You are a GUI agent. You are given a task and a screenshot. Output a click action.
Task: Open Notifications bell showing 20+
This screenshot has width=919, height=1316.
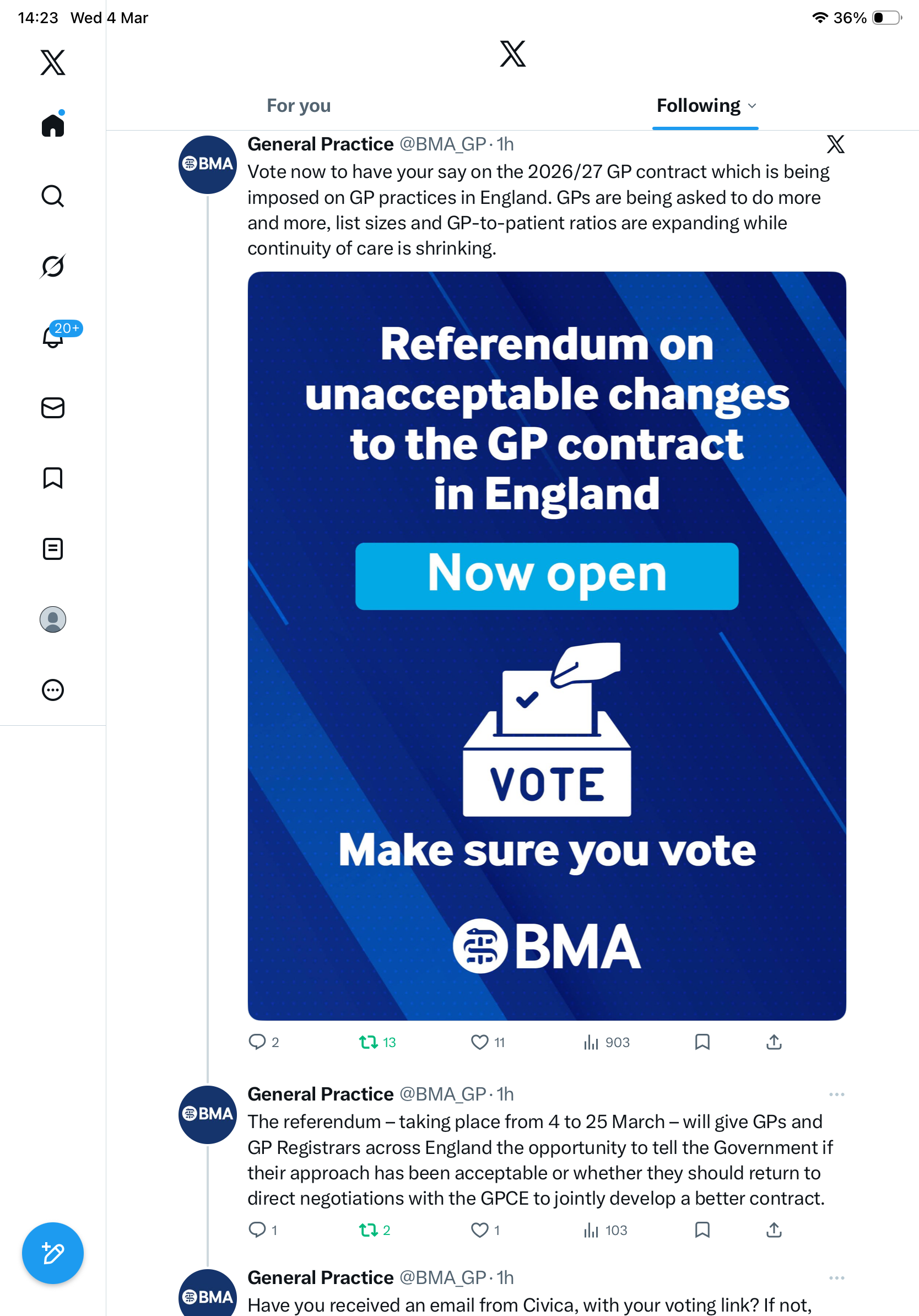(53, 337)
